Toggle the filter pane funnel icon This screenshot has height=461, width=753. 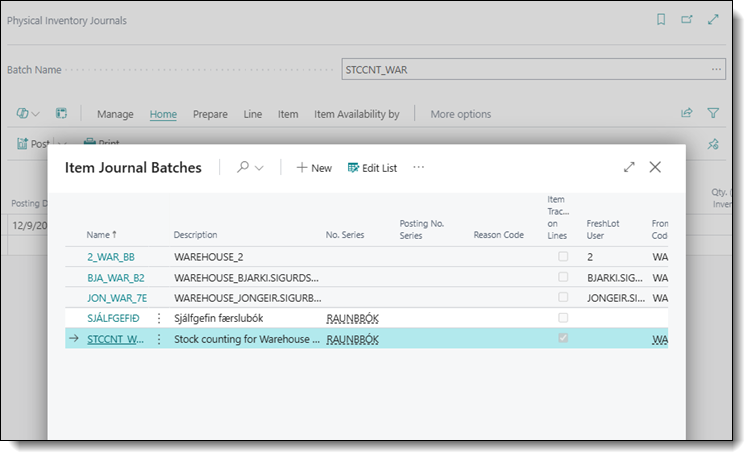point(713,113)
